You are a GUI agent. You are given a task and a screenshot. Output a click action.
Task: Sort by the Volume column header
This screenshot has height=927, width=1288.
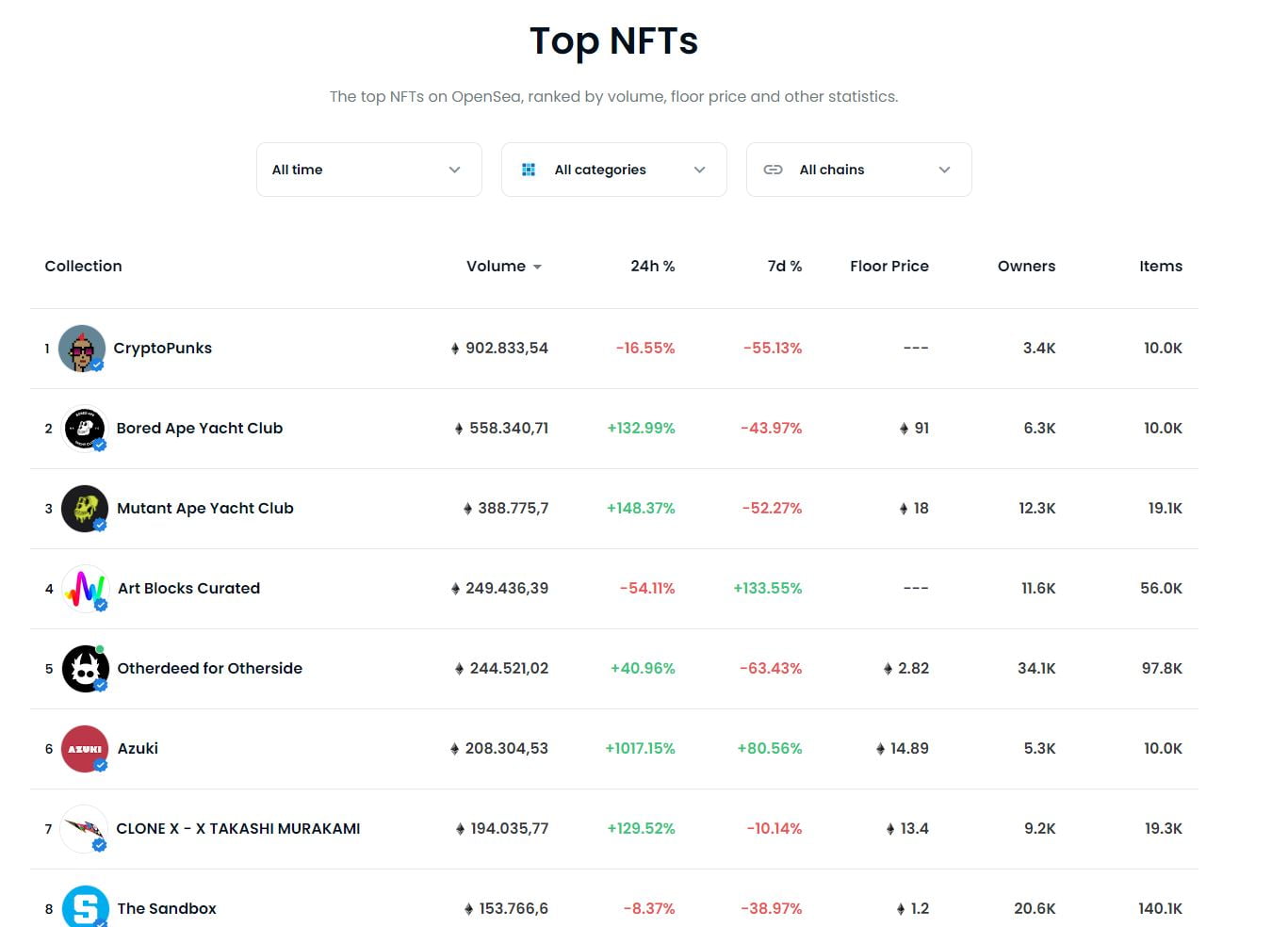point(497,267)
